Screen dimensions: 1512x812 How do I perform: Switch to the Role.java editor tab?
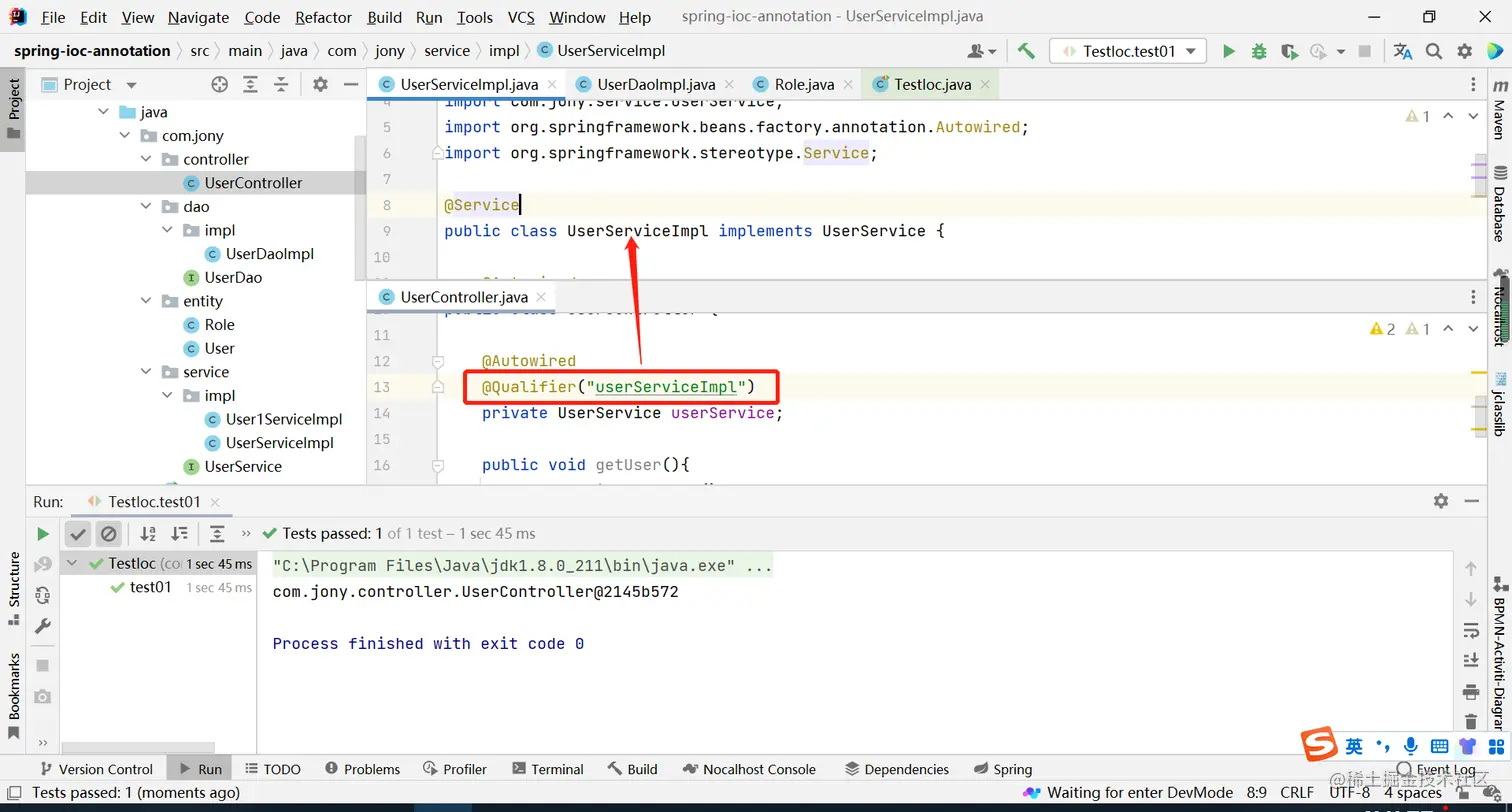(x=804, y=84)
